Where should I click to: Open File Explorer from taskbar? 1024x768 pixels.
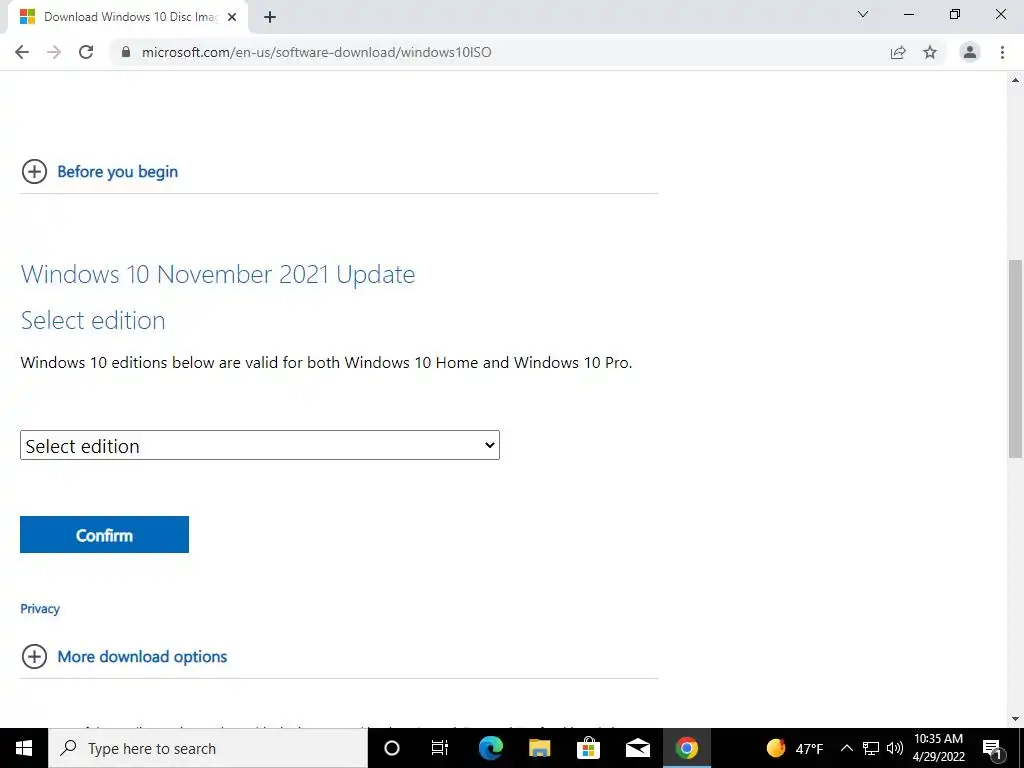539,748
